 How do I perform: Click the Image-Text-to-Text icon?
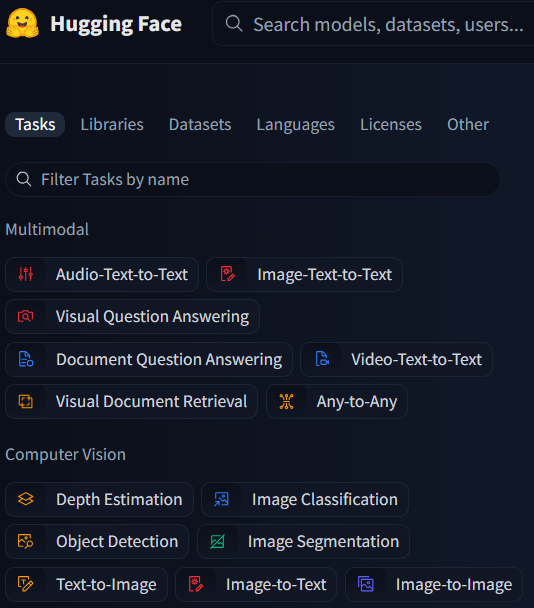[x=228, y=274]
